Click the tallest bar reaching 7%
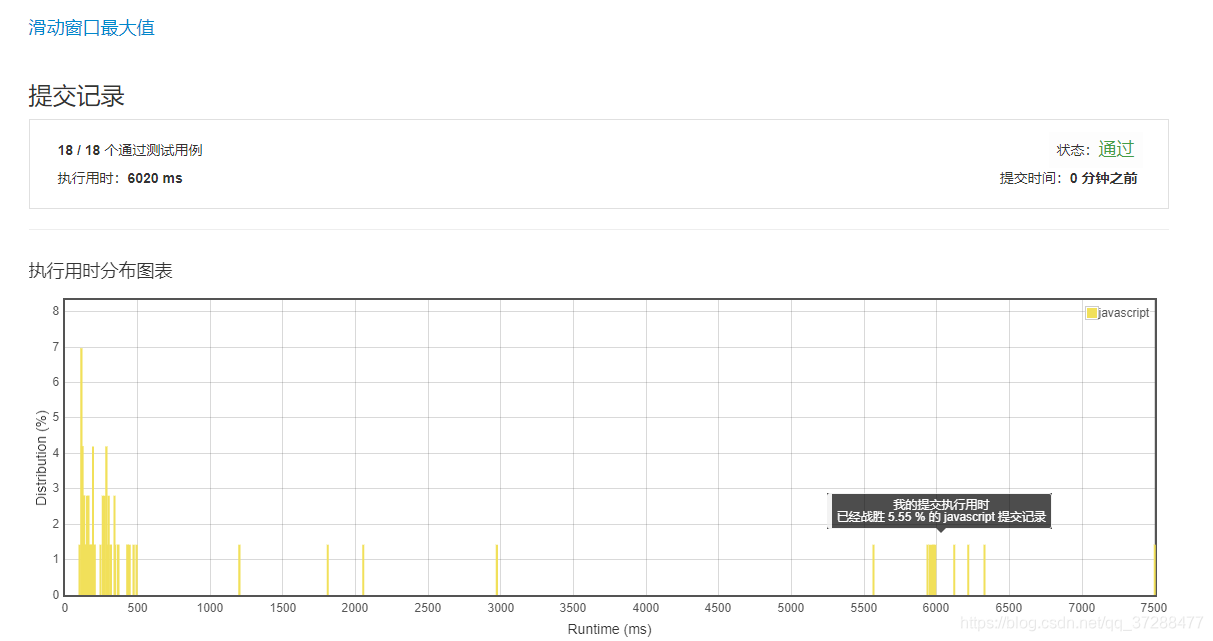This screenshot has height=641, width=1213. [81, 471]
